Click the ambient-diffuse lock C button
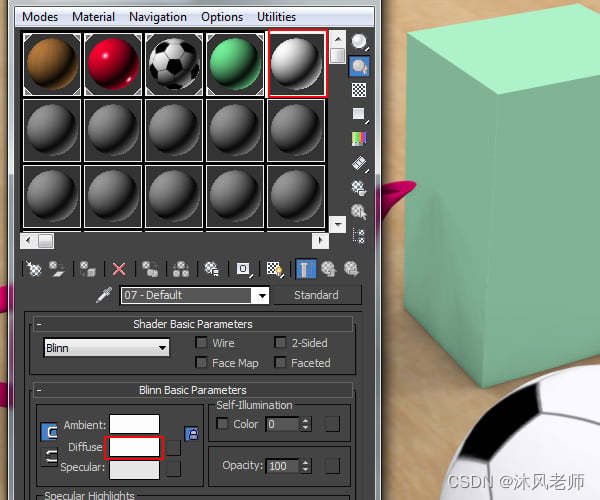The image size is (600, 500). 49,432
